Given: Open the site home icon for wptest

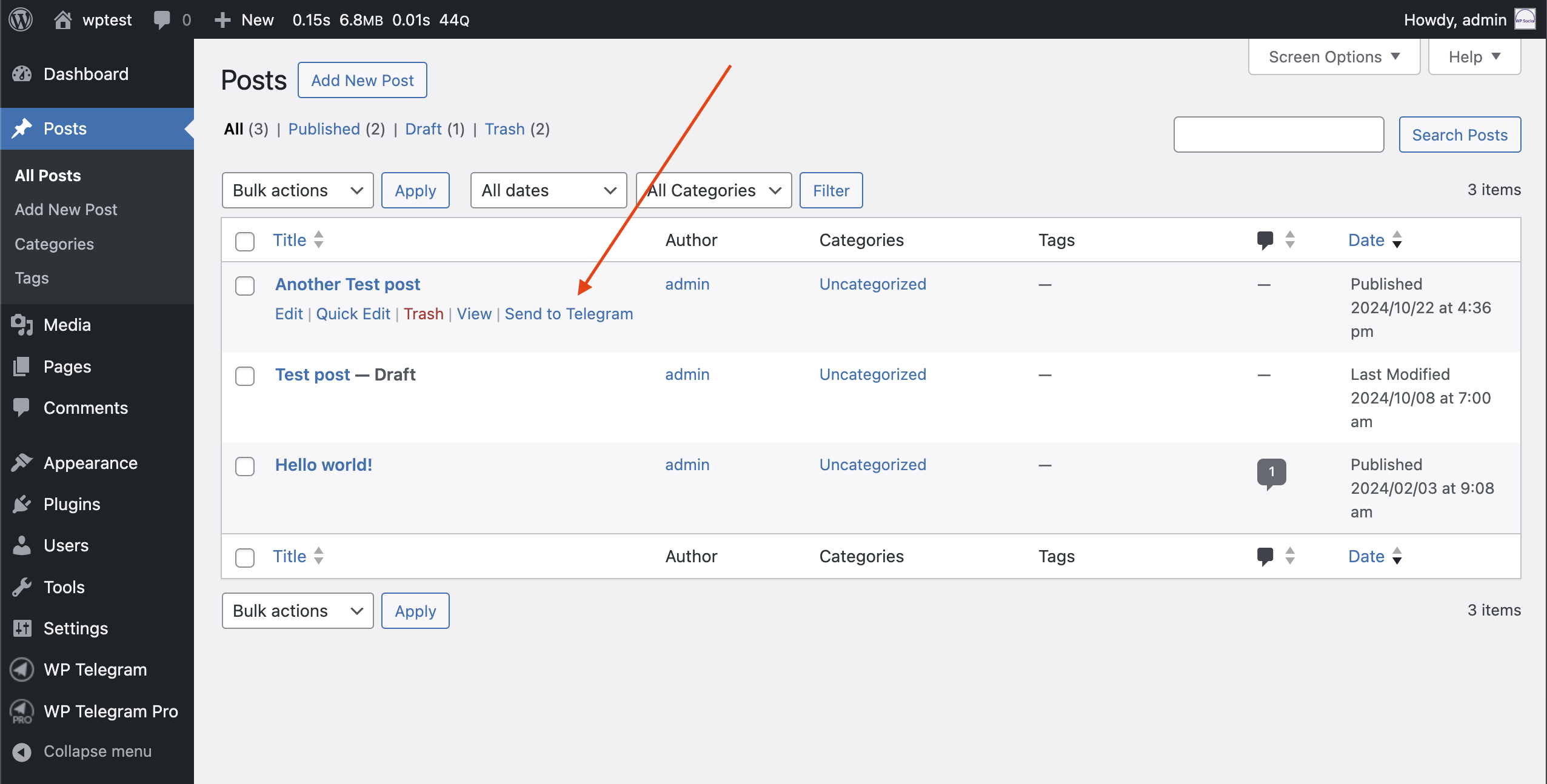Looking at the screenshot, I should [x=62, y=19].
